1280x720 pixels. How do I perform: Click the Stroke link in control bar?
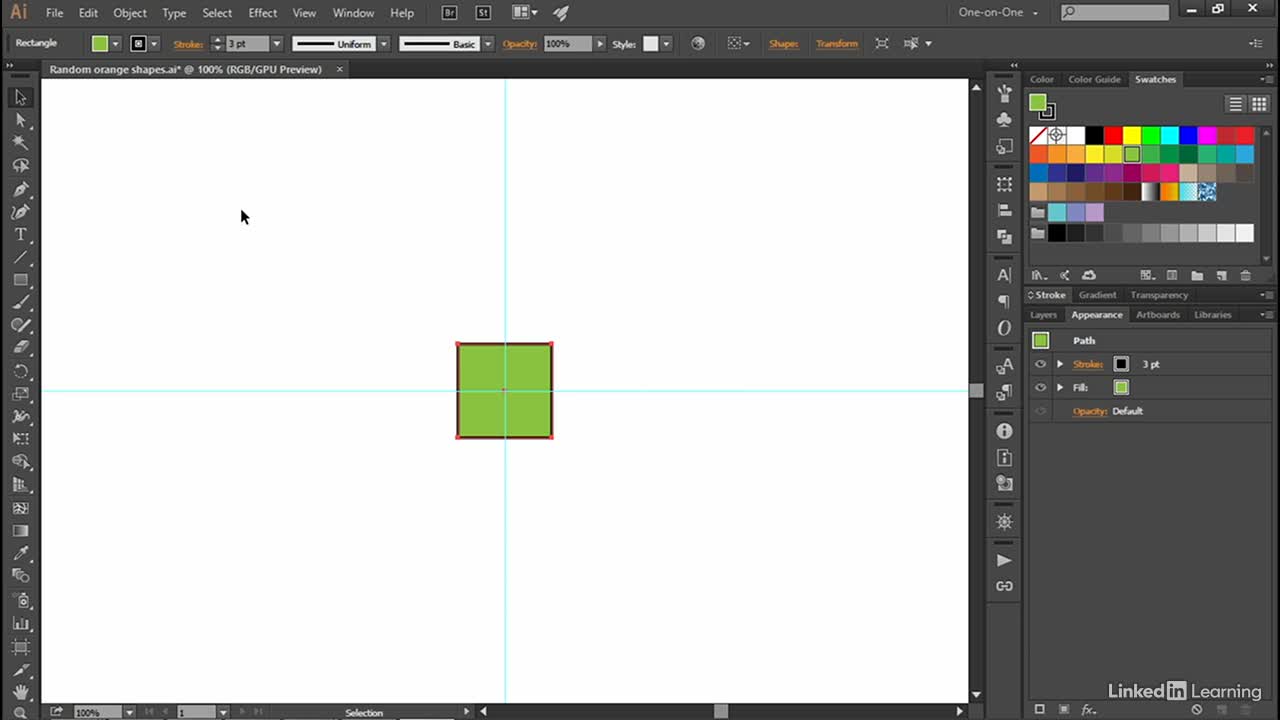point(188,44)
